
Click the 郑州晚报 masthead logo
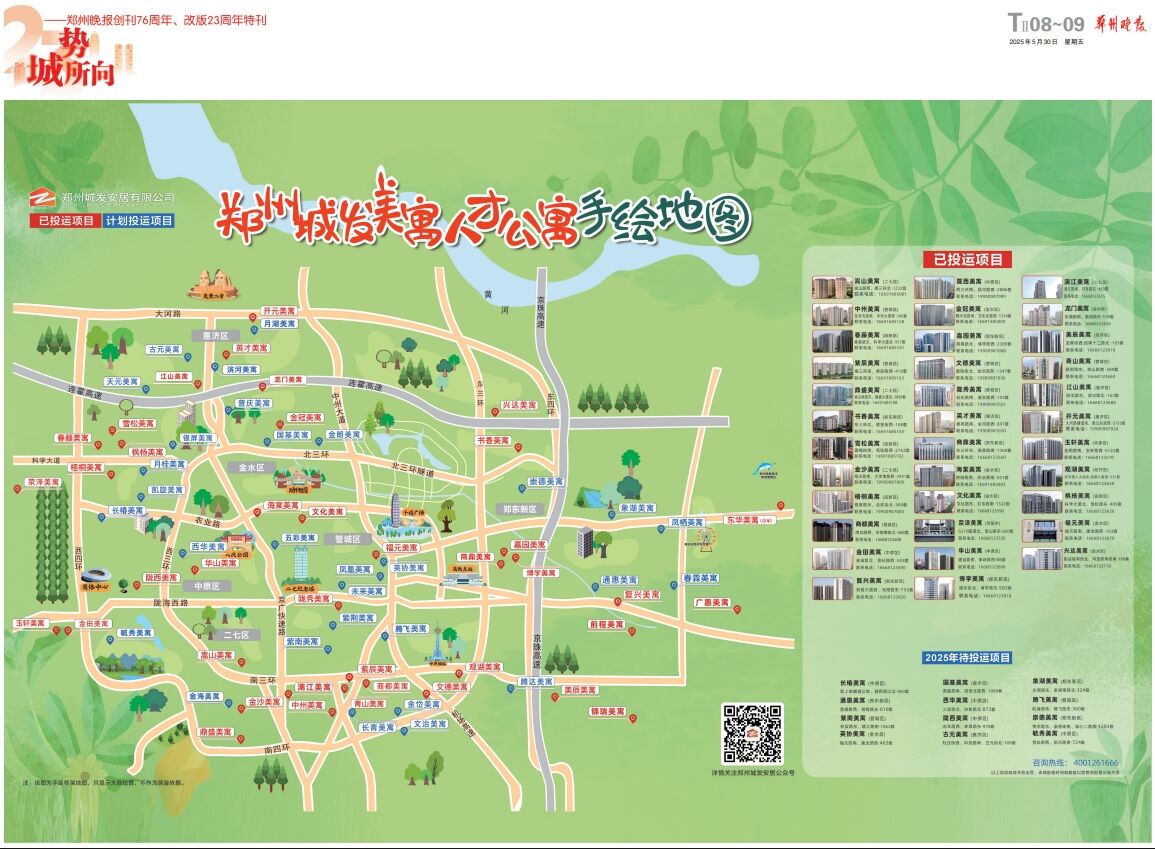(x=1120, y=24)
